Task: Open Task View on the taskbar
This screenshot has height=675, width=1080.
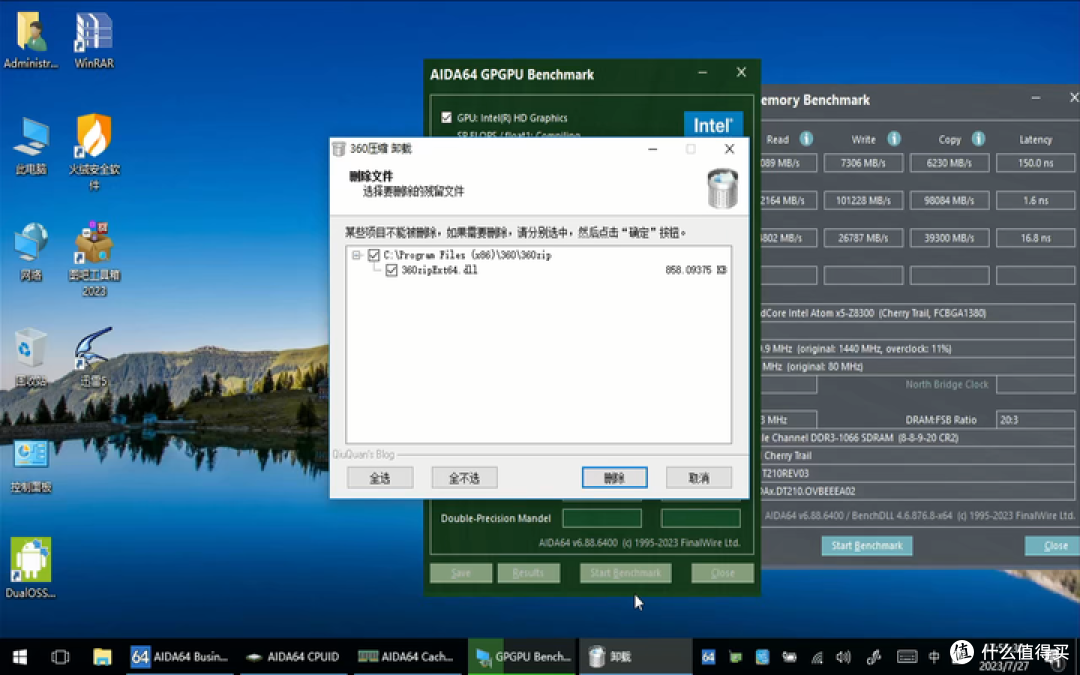Action: pos(60,656)
